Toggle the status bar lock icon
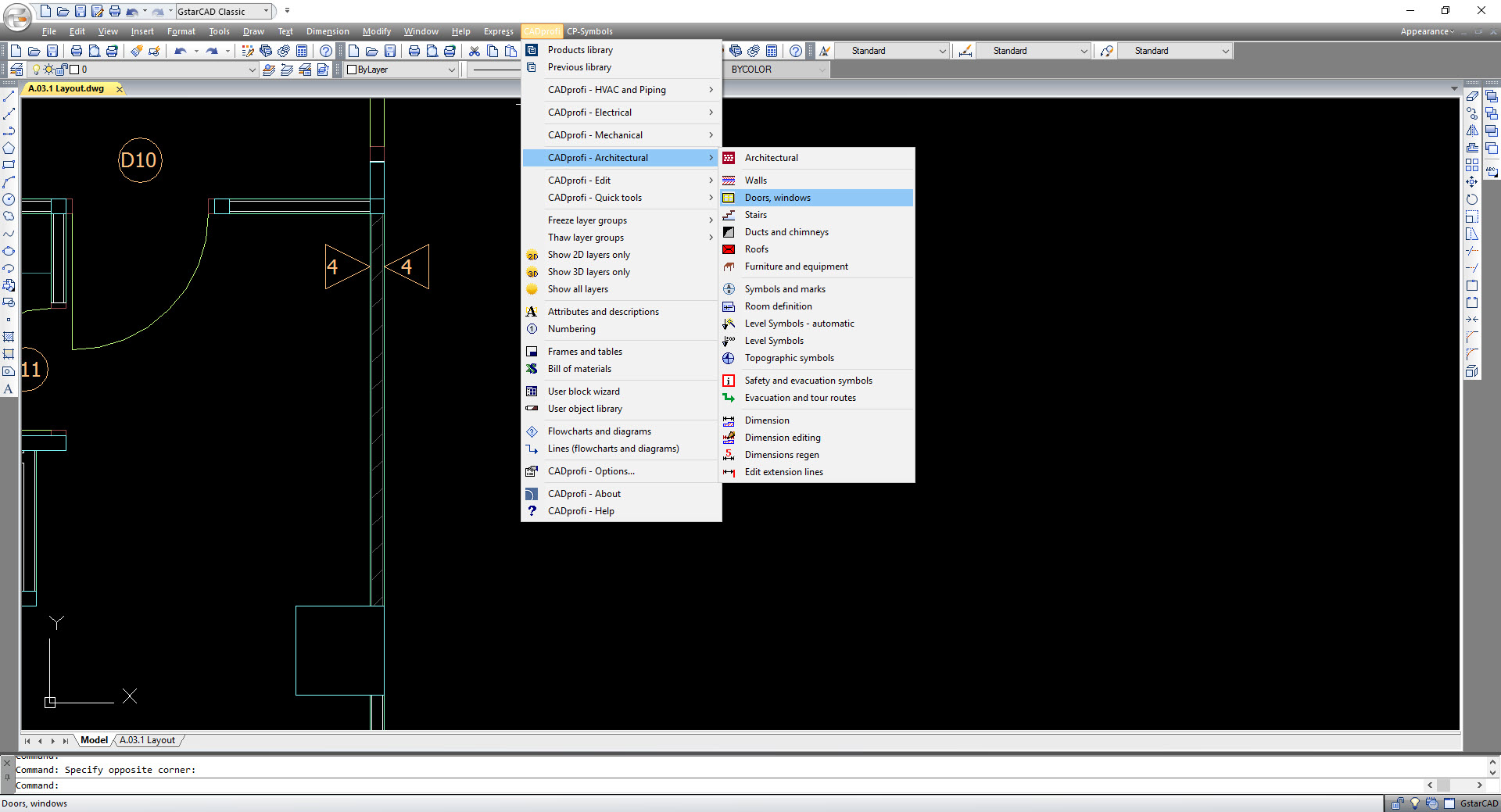Image resolution: width=1501 pixels, height=812 pixels. (x=1397, y=803)
